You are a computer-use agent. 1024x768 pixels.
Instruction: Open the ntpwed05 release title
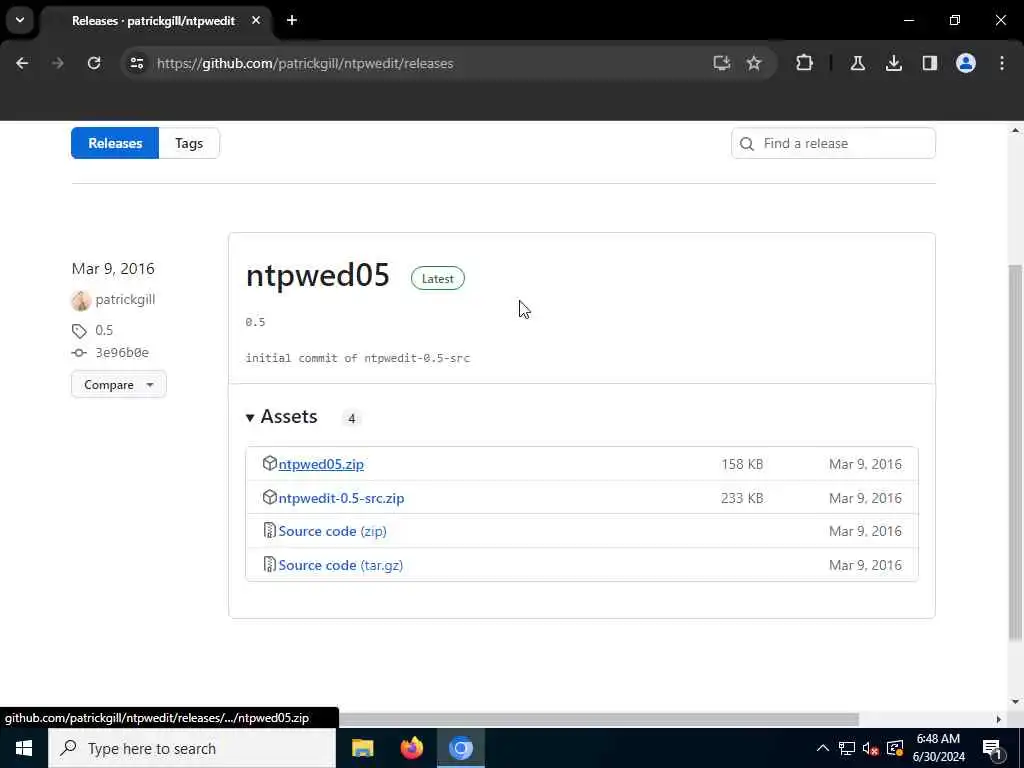(317, 275)
